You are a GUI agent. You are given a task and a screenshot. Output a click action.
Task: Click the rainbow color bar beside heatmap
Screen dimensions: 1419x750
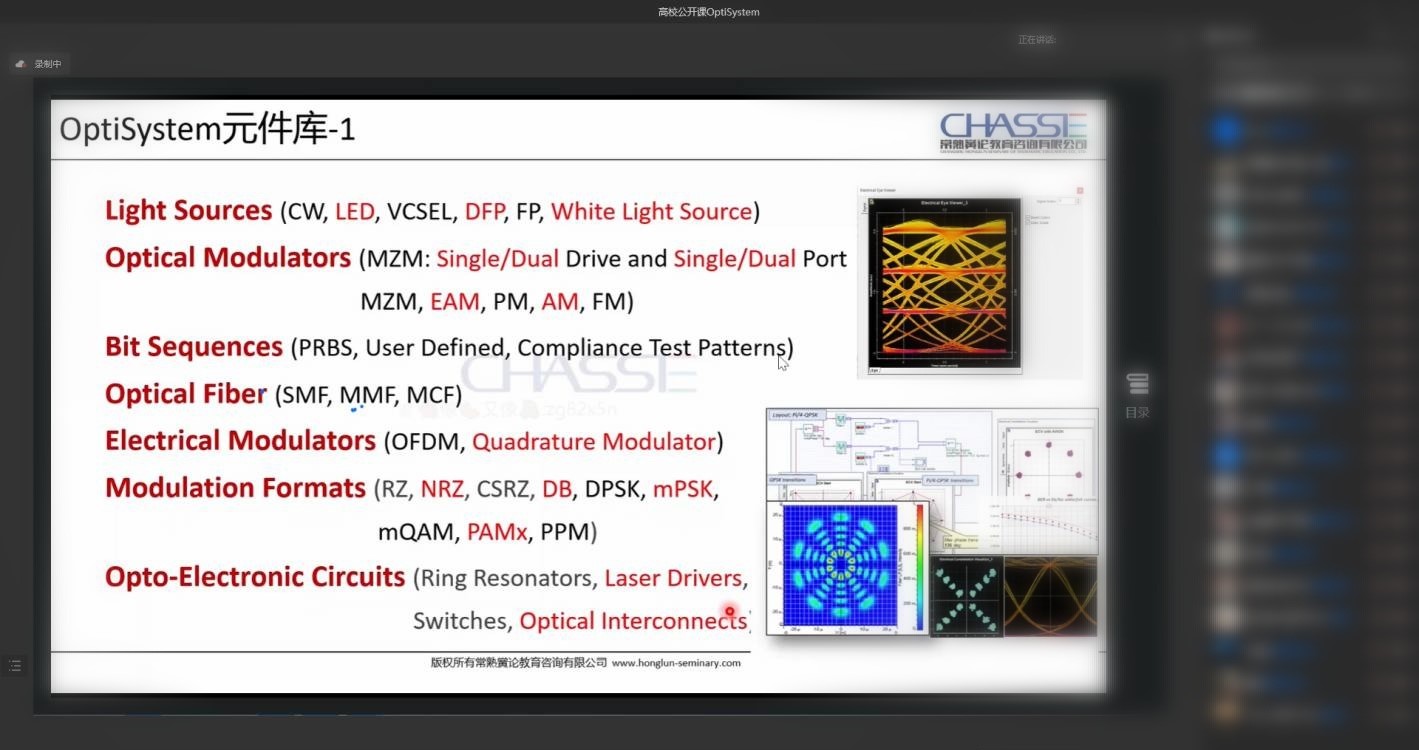point(919,570)
